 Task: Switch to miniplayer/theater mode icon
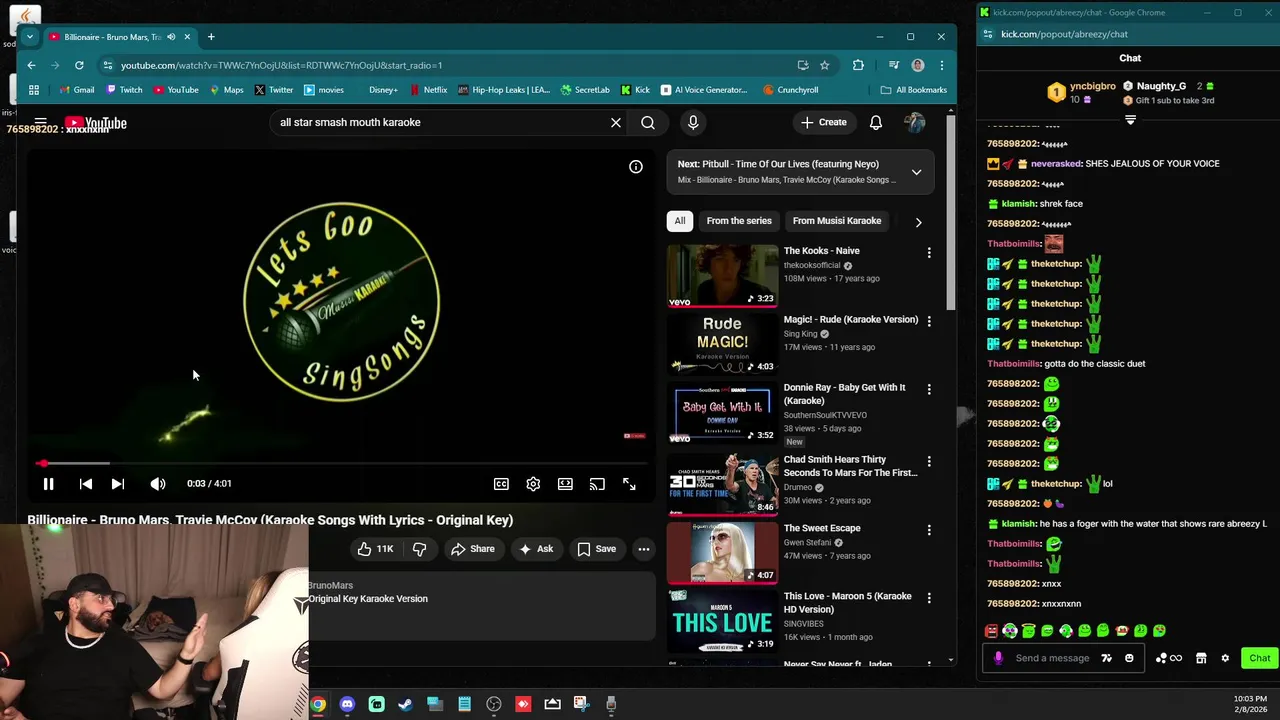565,484
